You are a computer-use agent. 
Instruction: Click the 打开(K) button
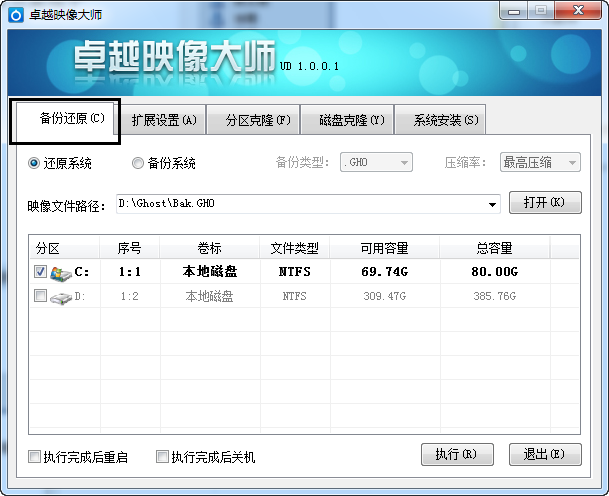(544, 202)
